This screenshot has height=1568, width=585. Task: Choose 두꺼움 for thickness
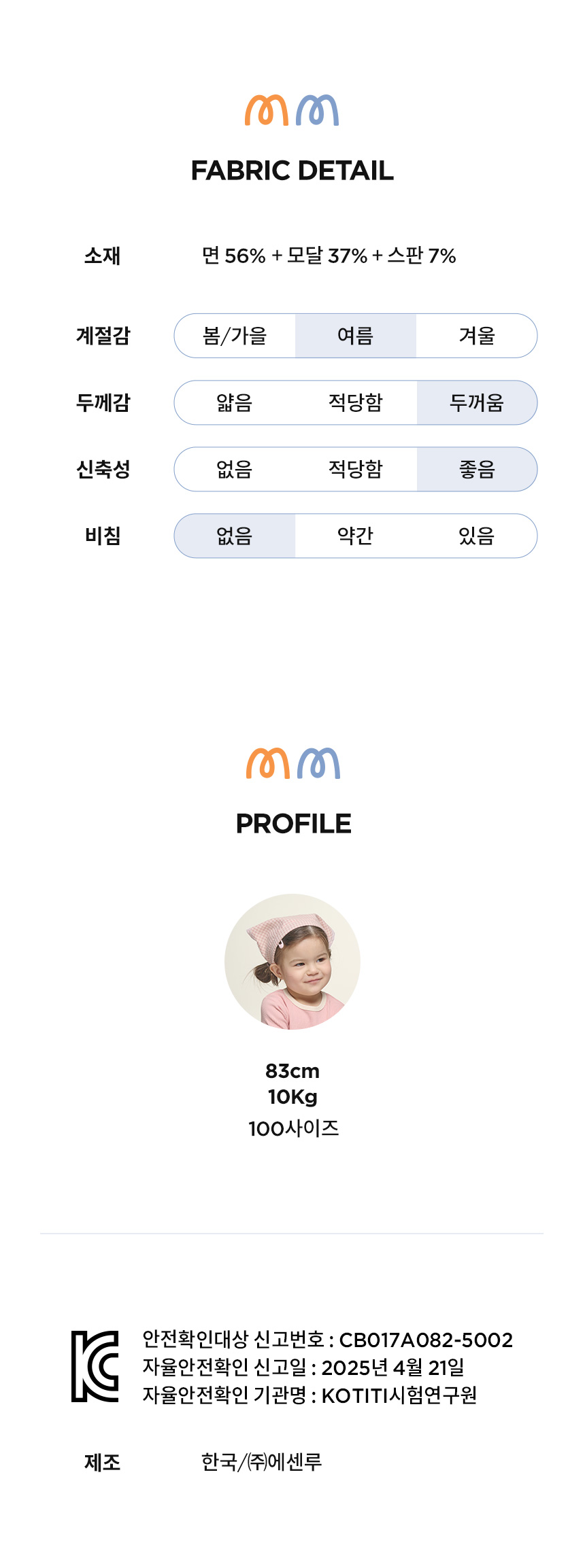coord(476,402)
